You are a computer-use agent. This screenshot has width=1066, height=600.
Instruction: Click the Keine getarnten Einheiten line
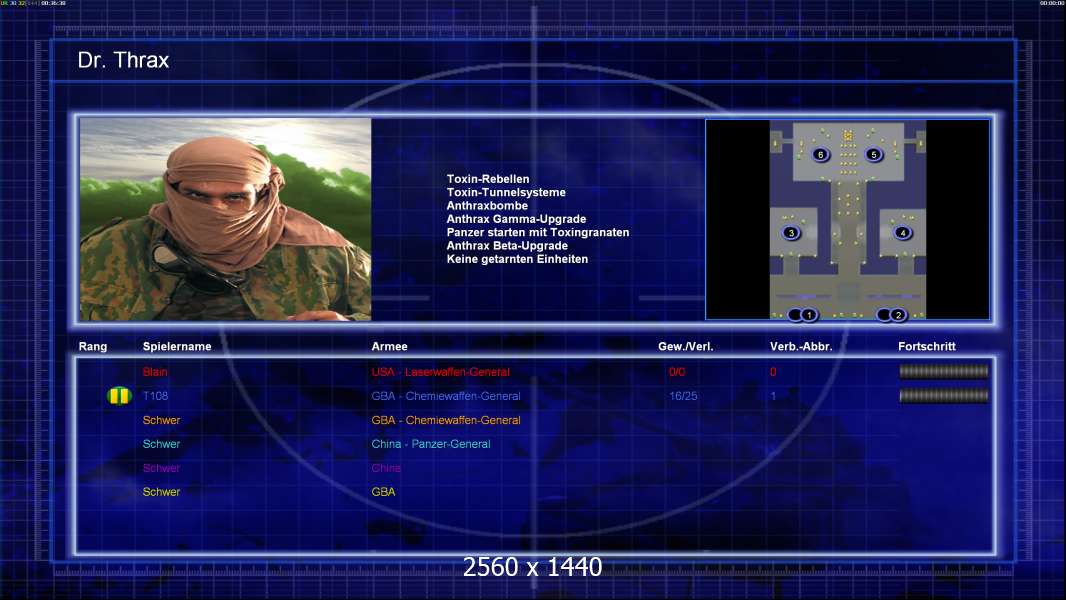click(x=517, y=259)
